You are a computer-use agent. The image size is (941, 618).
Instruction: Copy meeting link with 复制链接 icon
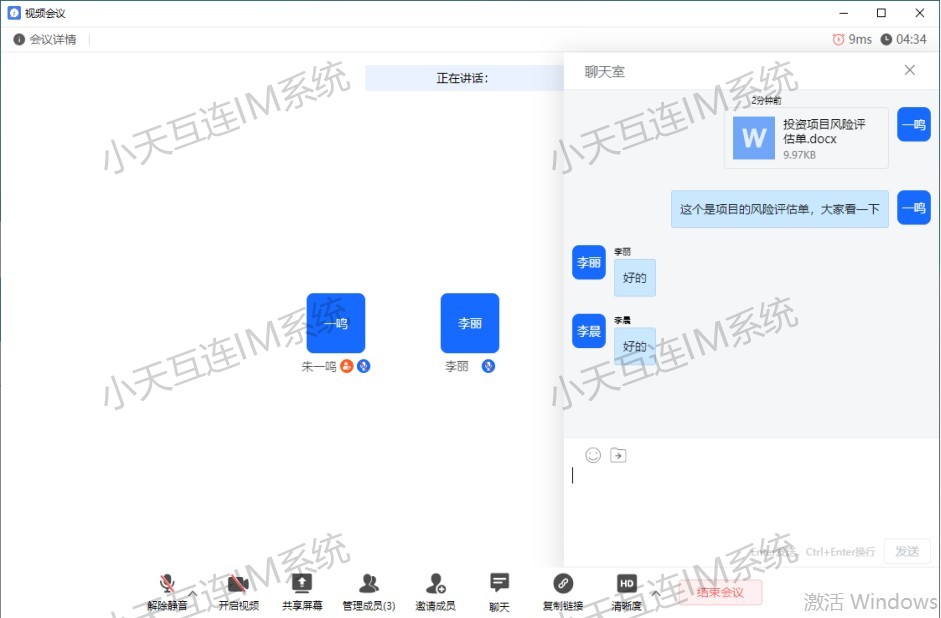pos(563,584)
